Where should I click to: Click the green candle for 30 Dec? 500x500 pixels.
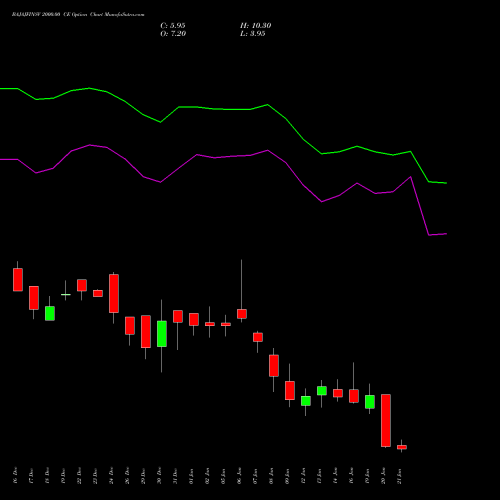coord(162,334)
